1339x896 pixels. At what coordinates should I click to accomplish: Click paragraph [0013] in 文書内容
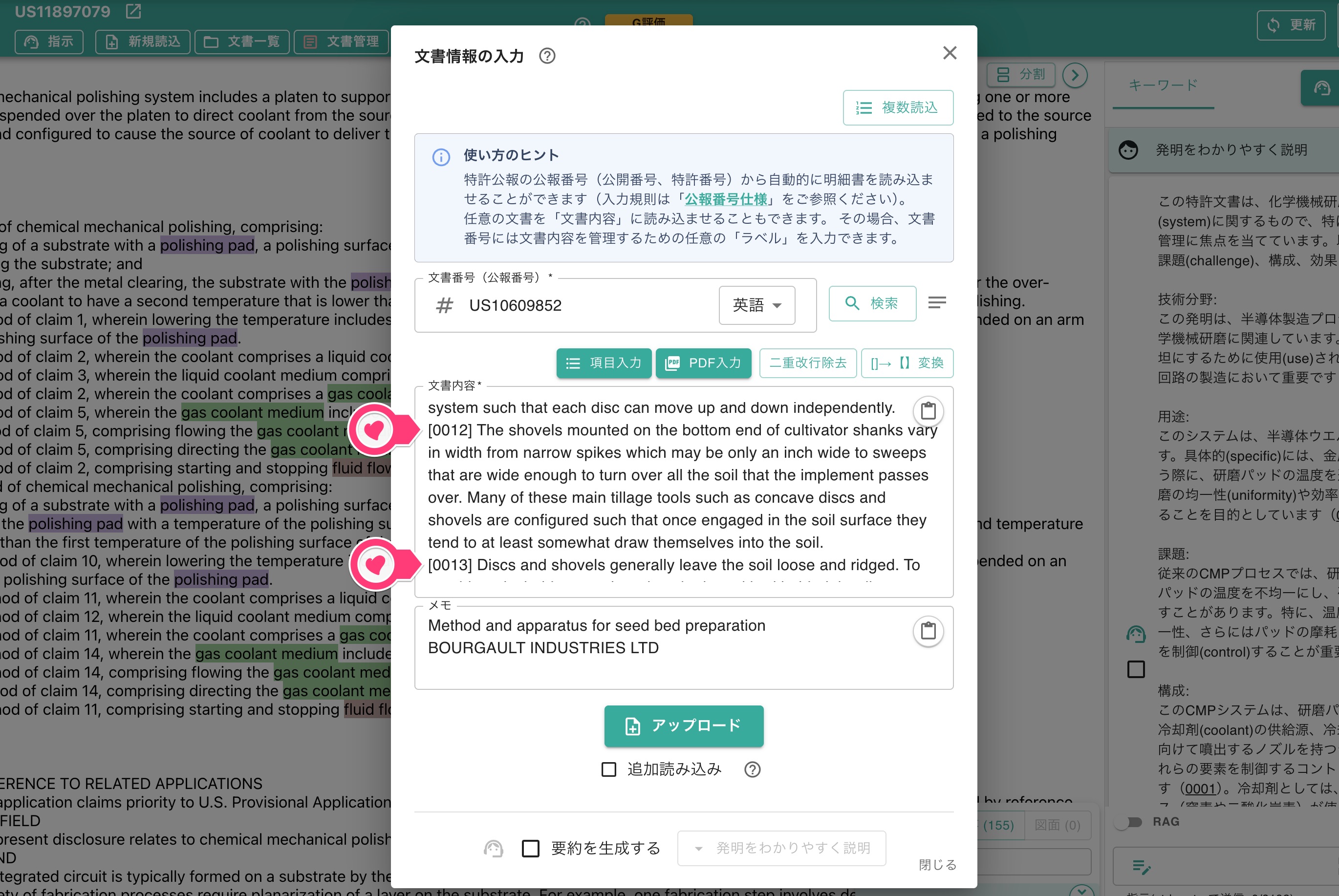(674, 565)
